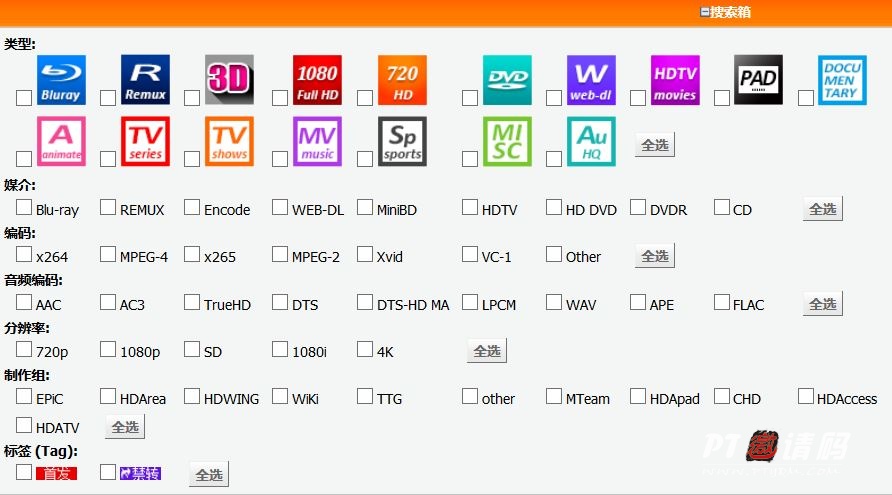Click the purple 禁转 tag label
892x495 pixels.
(140, 474)
